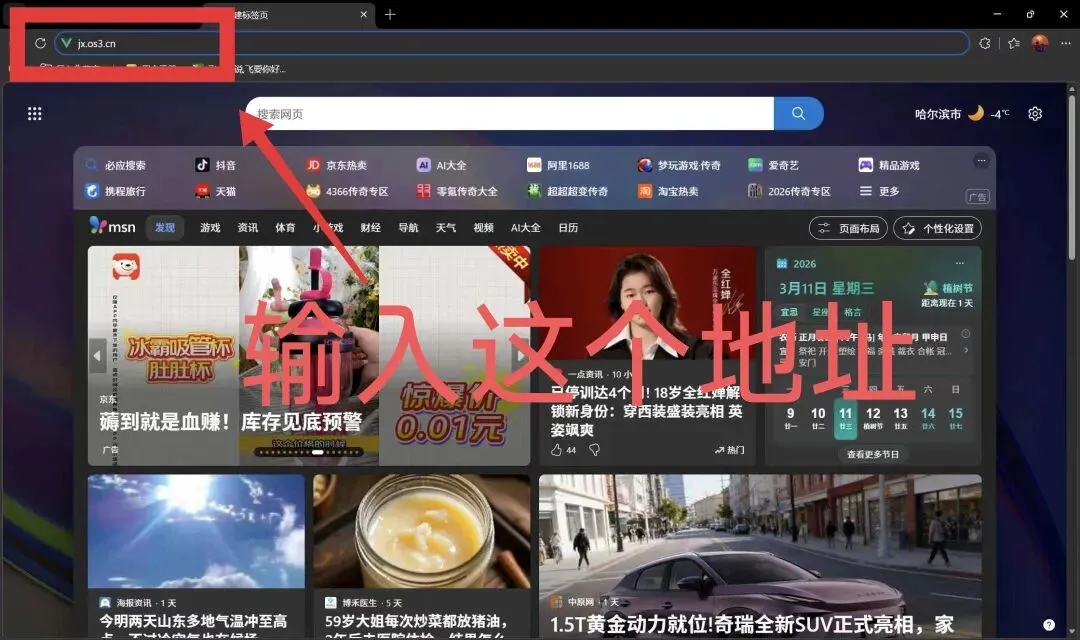Open the 阿里1688 shortcut
This screenshot has height=640, width=1080.
[559, 165]
